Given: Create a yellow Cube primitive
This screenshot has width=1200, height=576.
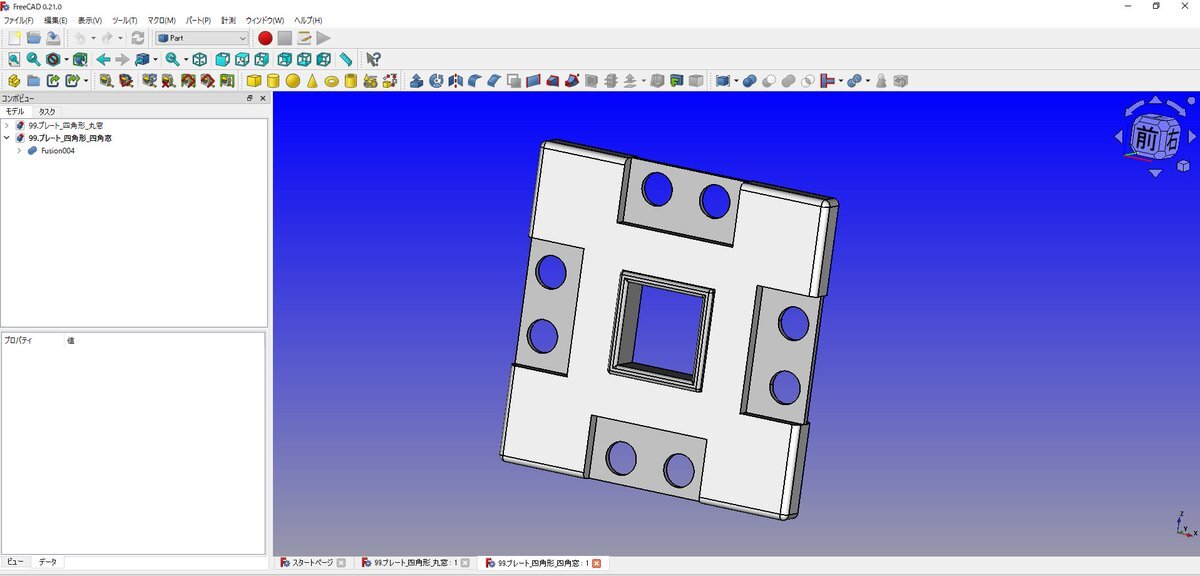Looking at the screenshot, I should (254, 81).
